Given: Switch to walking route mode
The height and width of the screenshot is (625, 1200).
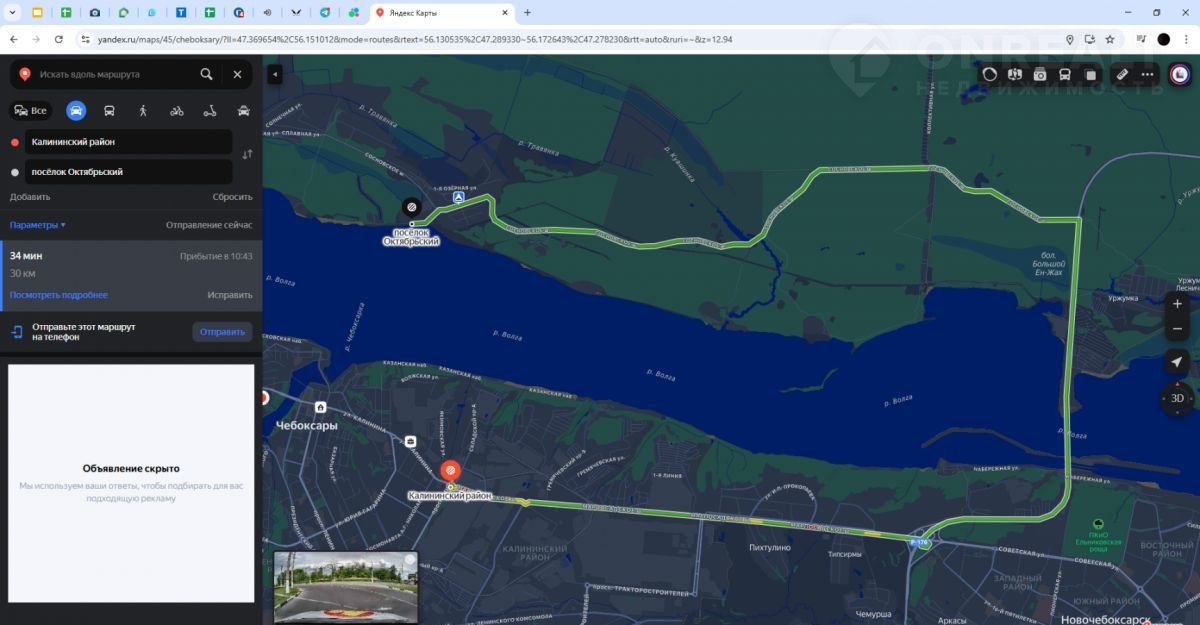Looking at the screenshot, I should (143, 111).
